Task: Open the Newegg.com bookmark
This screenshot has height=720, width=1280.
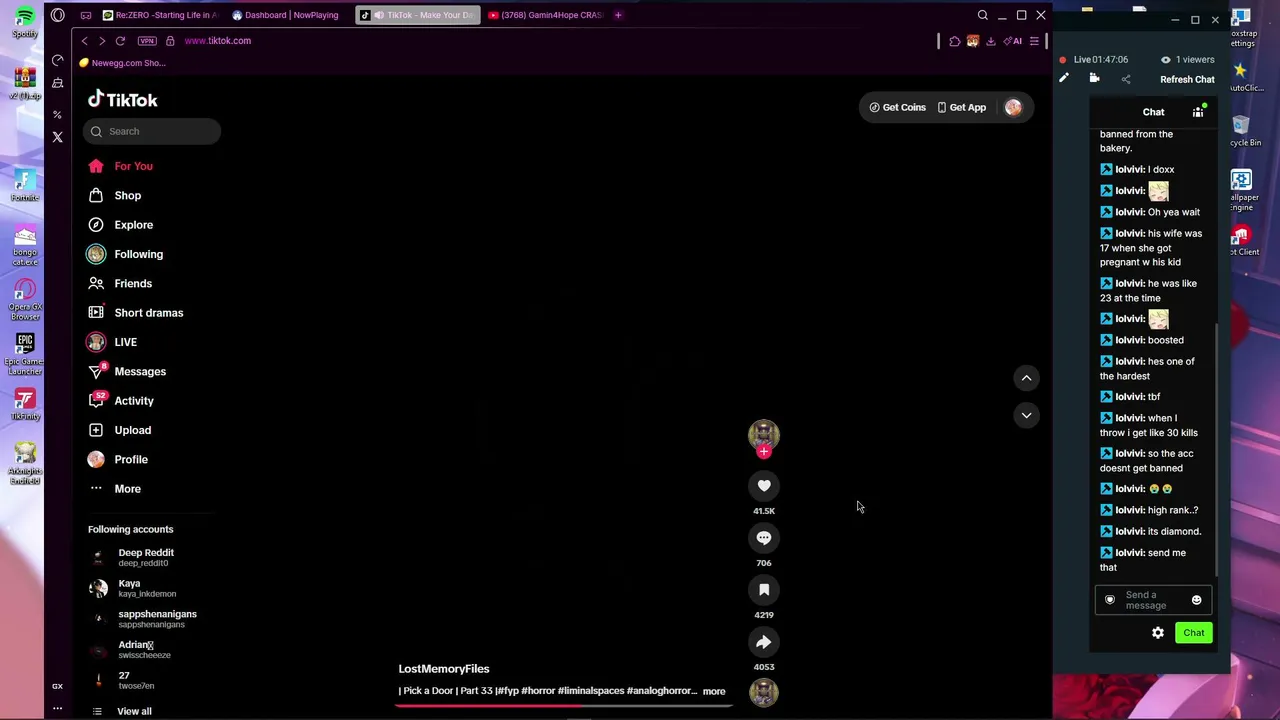Action: (x=123, y=63)
